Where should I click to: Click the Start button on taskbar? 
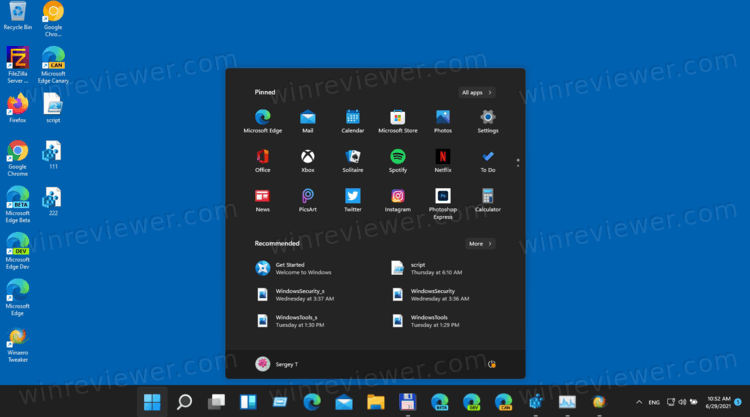pos(152,402)
